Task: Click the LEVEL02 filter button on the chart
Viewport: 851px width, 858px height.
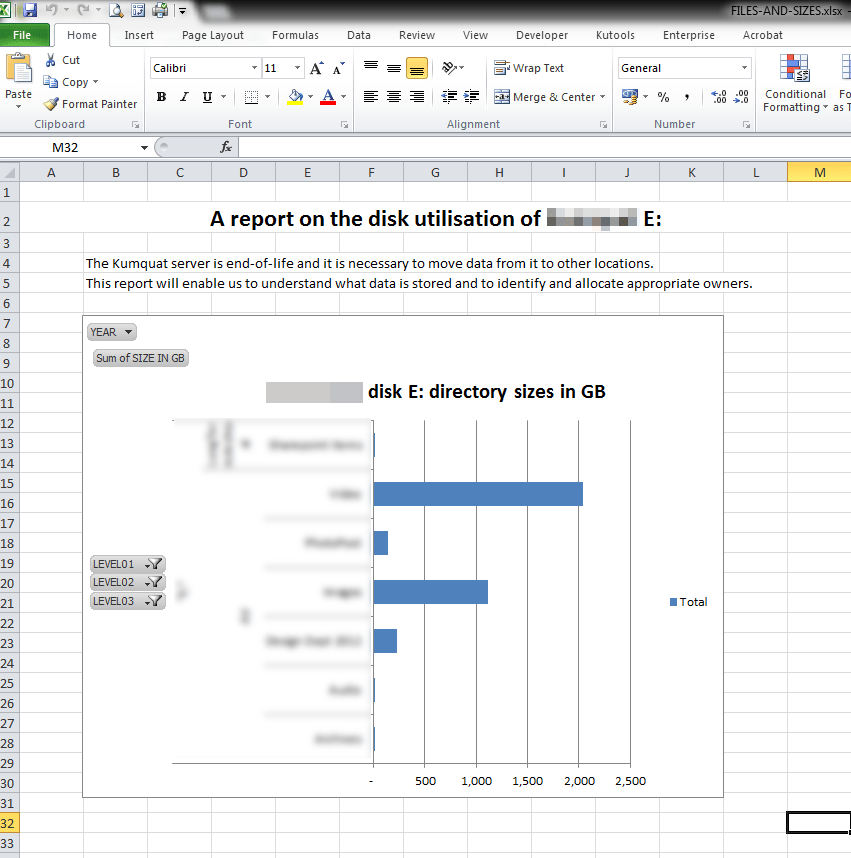Action: click(127, 582)
